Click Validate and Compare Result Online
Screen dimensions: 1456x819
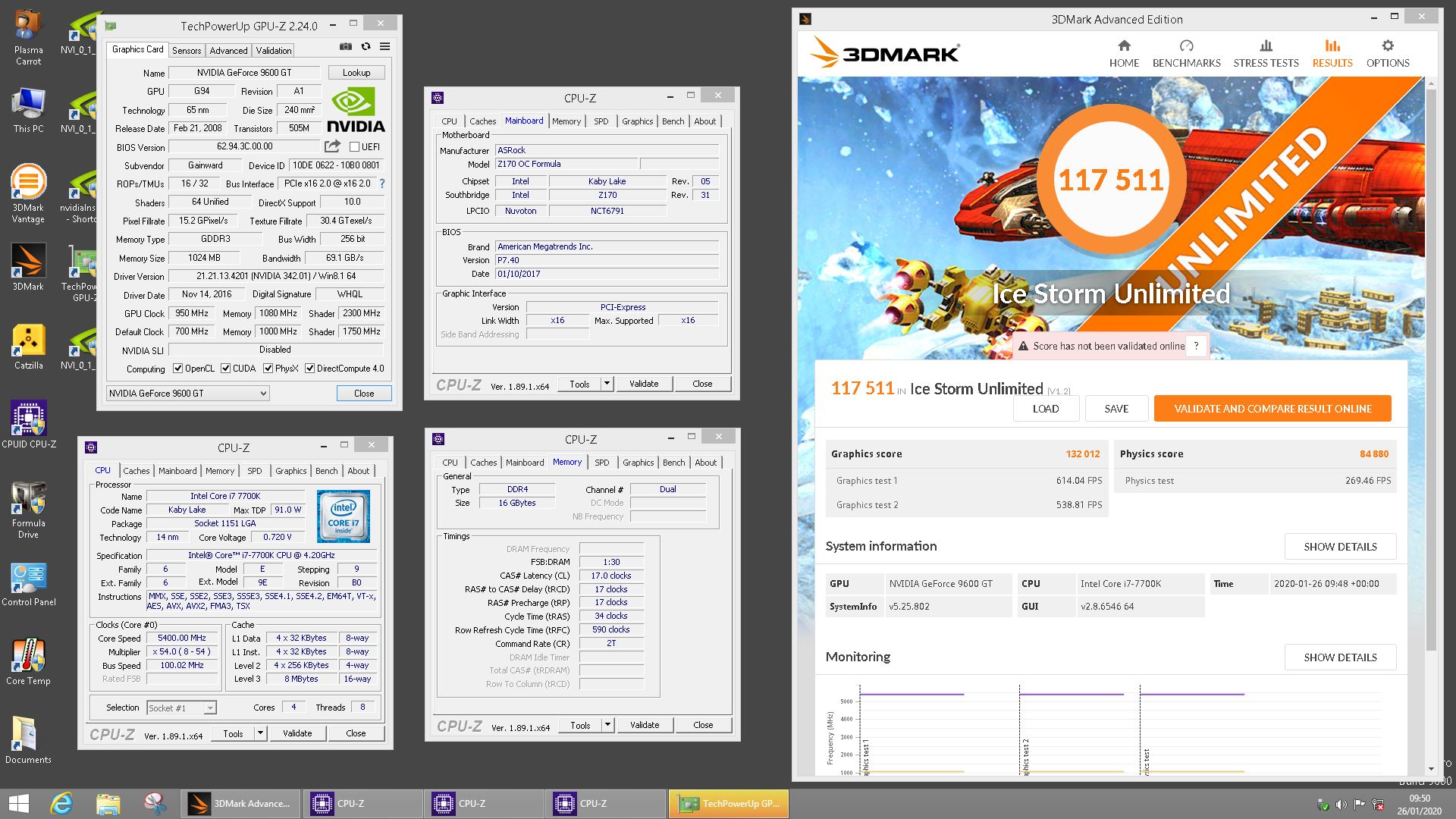(1272, 409)
